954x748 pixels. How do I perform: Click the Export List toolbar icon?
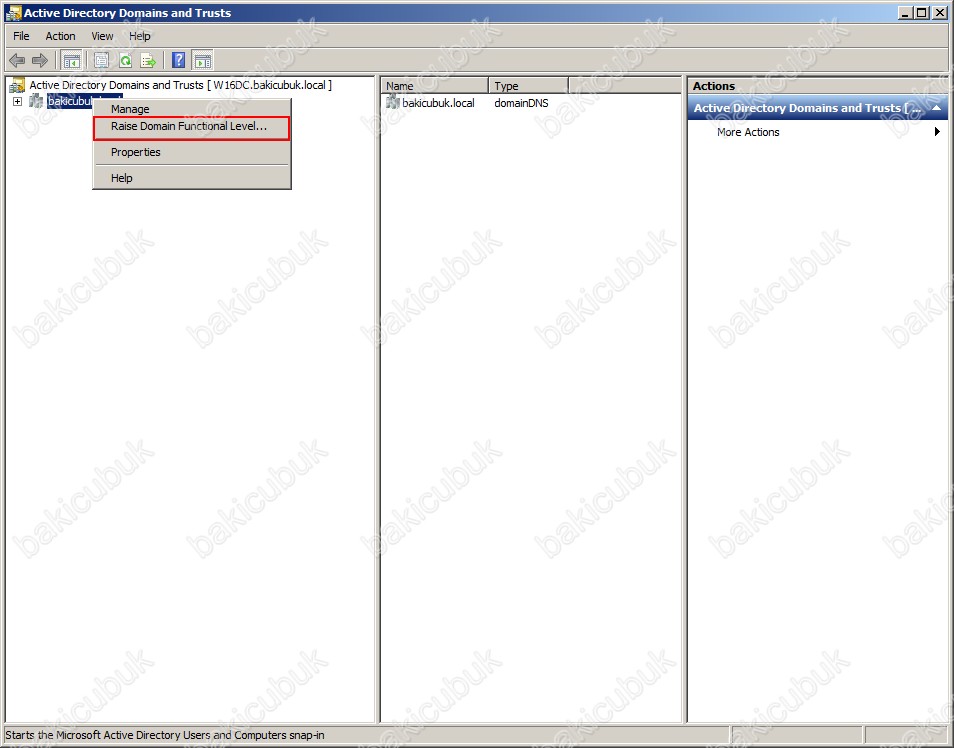point(148,60)
